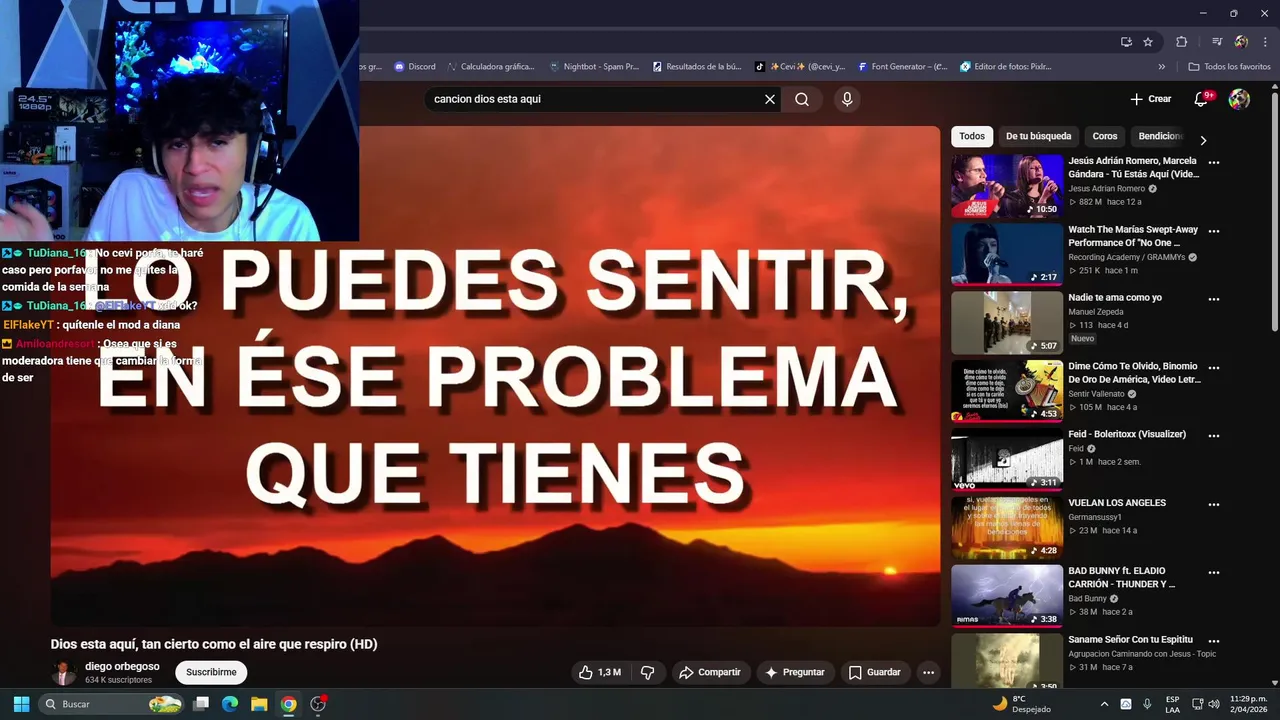Open the YouTube account avatar menu
Viewport: 1280px width, 720px height.
pos(1239,99)
